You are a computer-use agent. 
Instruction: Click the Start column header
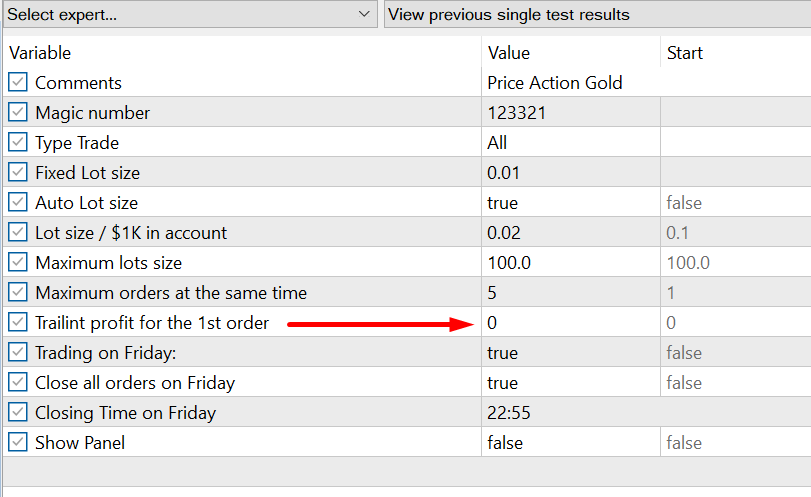tap(685, 53)
